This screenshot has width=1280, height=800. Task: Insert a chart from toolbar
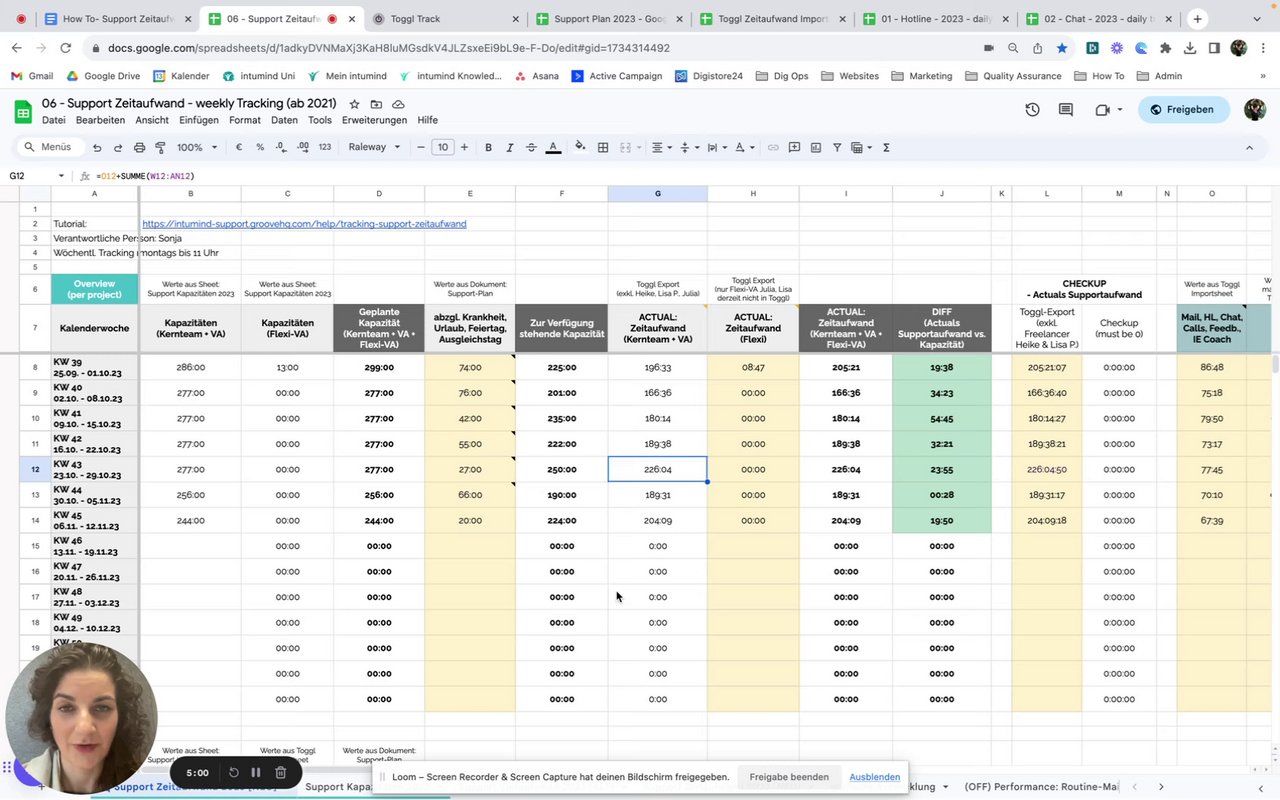point(816,147)
